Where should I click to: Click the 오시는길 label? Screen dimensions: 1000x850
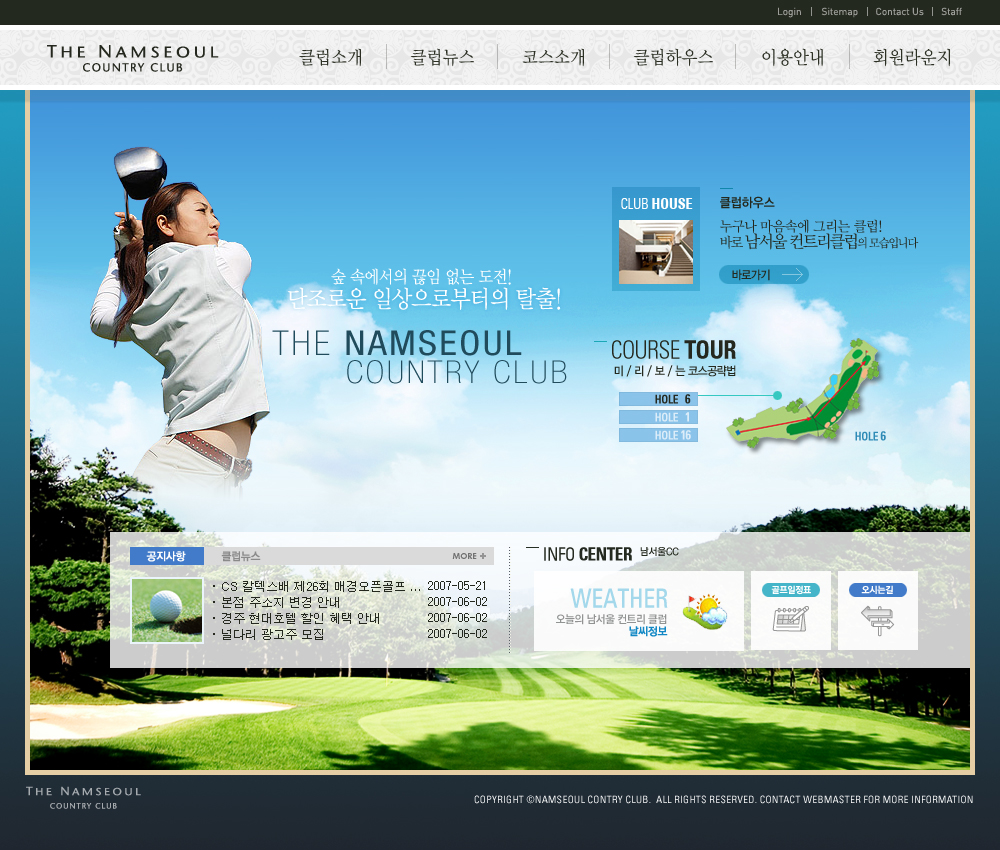click(878, 590)
